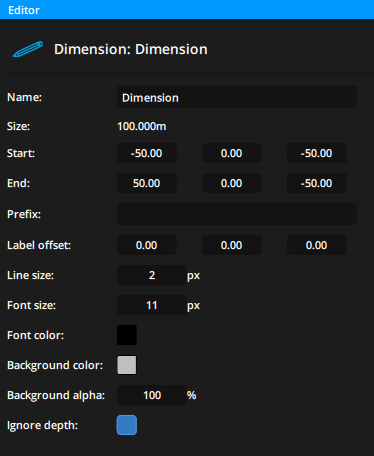Click the 'Background color:' label
This screenshot has height=456, width=374.
[x=55, y=365]
